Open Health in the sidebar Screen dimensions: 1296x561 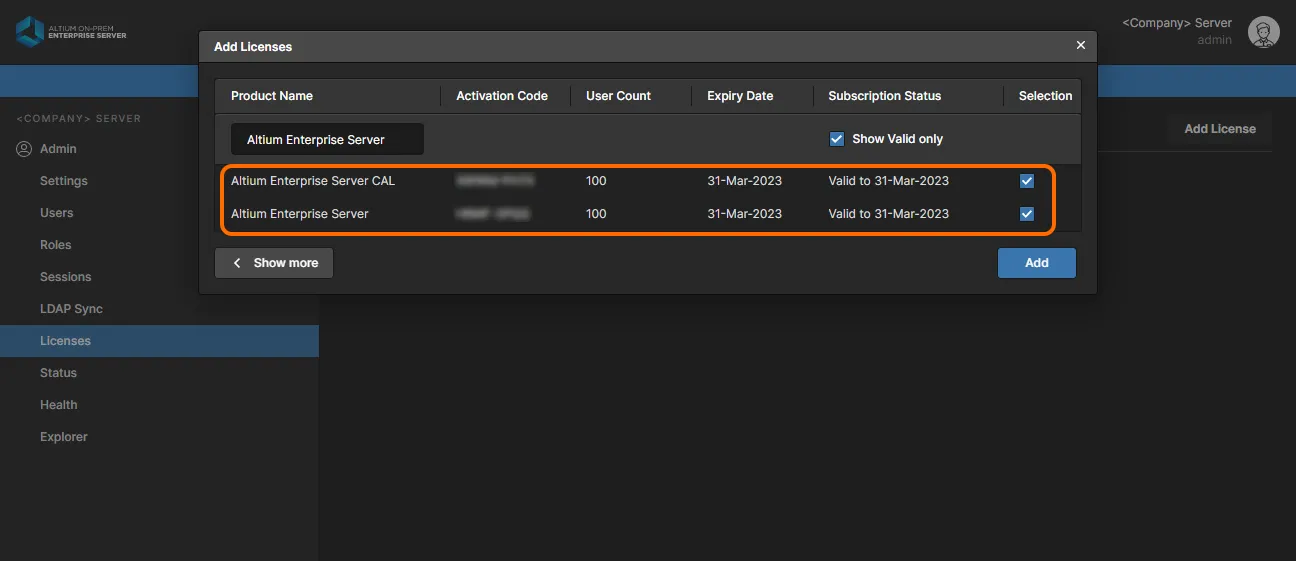click(x=59, y=405)
